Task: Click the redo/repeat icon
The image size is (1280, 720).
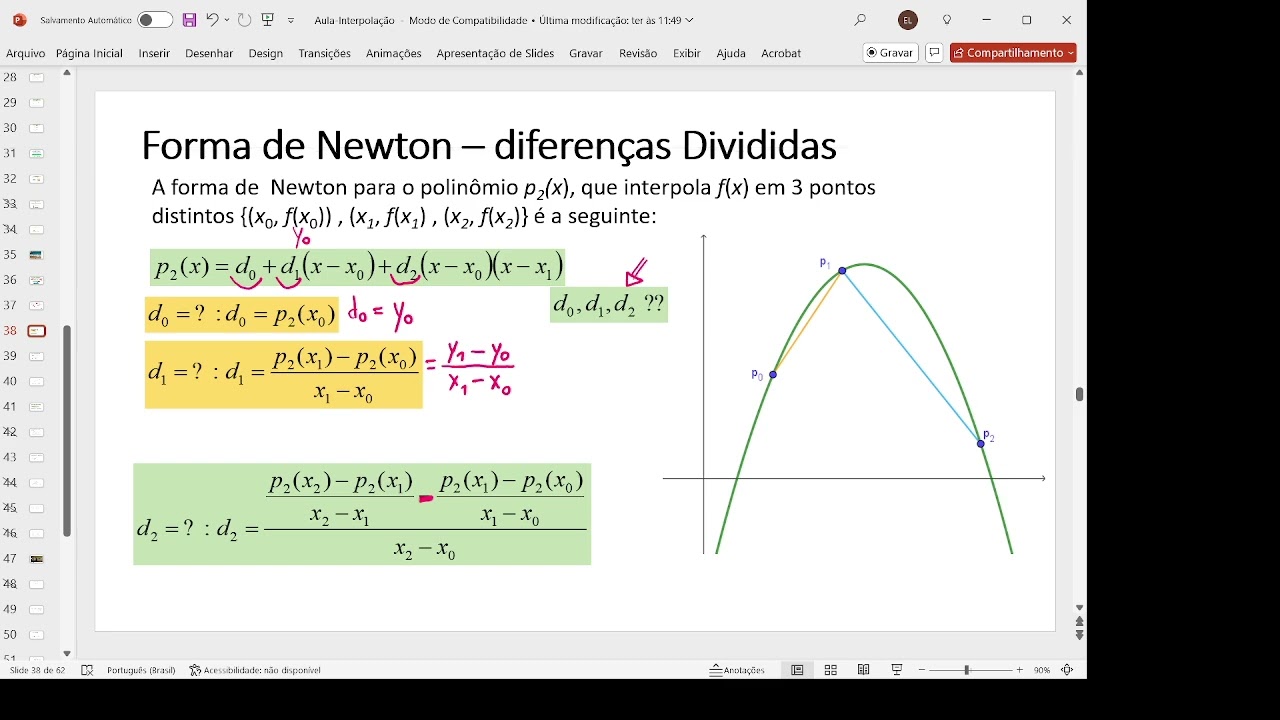Action: (244, 20)
